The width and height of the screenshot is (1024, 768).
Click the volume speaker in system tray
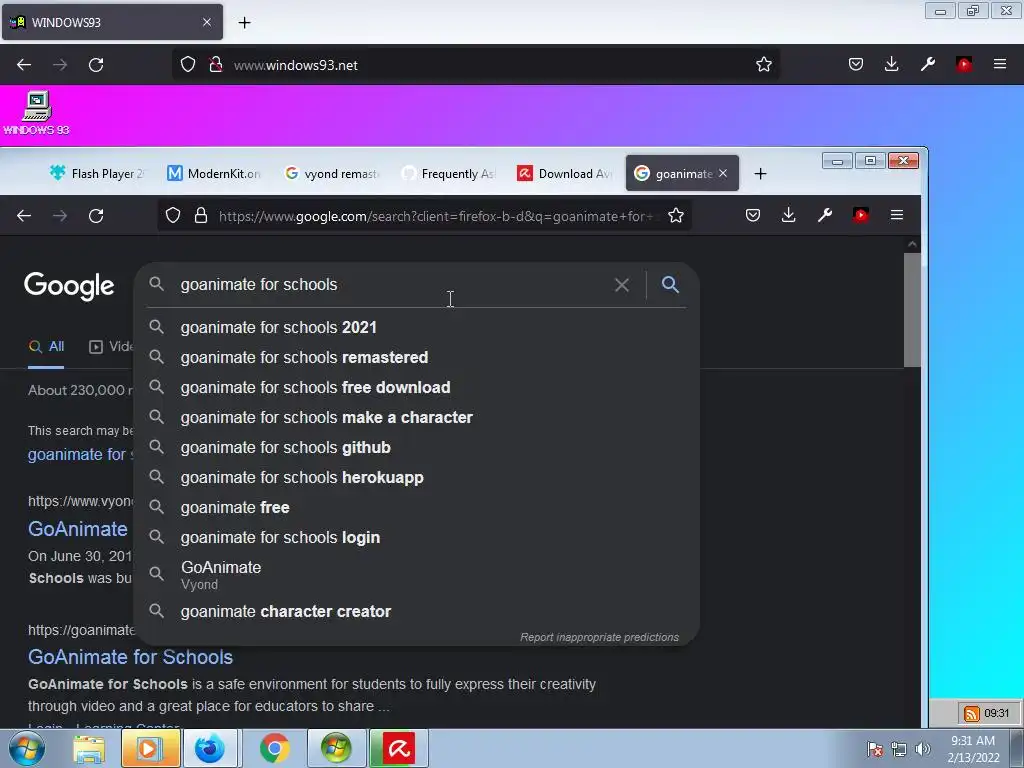click(922, 749)
